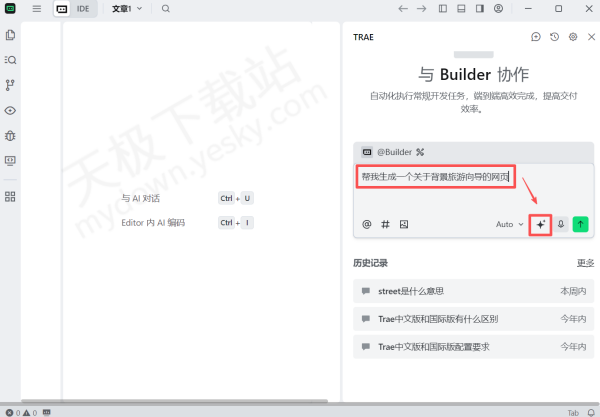Click the green send arrow button
Viewport: 600px width, 417px height.
(581, 224)
